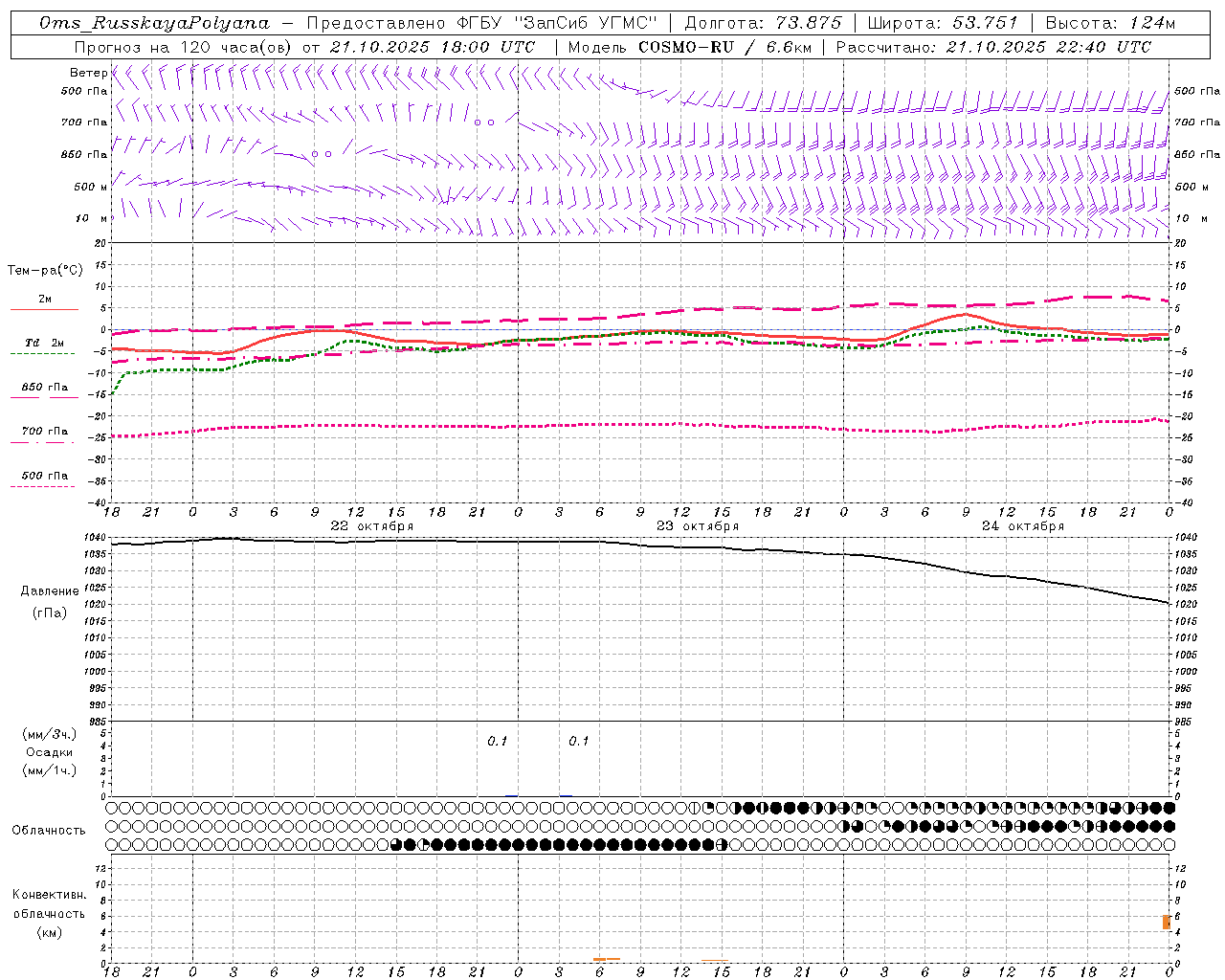Click the 'Давление' pressure panel label
This screenshot has height=980, width=1225.
(x=50, y=591)
